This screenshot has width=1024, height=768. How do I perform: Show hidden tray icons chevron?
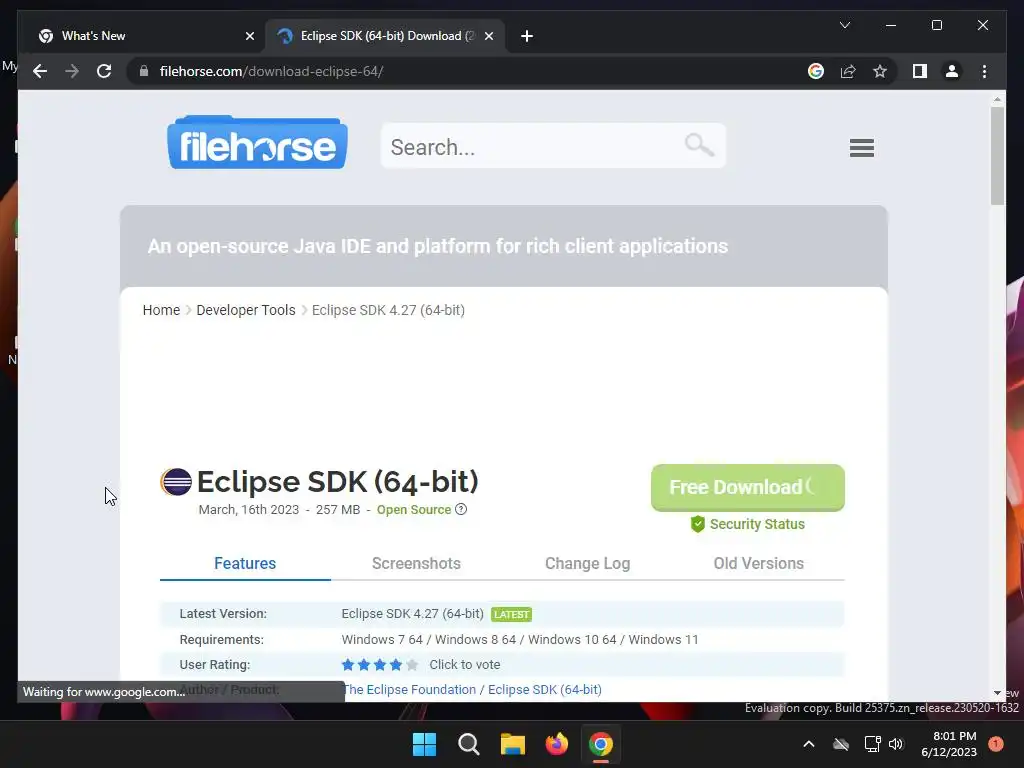[808, 744]
